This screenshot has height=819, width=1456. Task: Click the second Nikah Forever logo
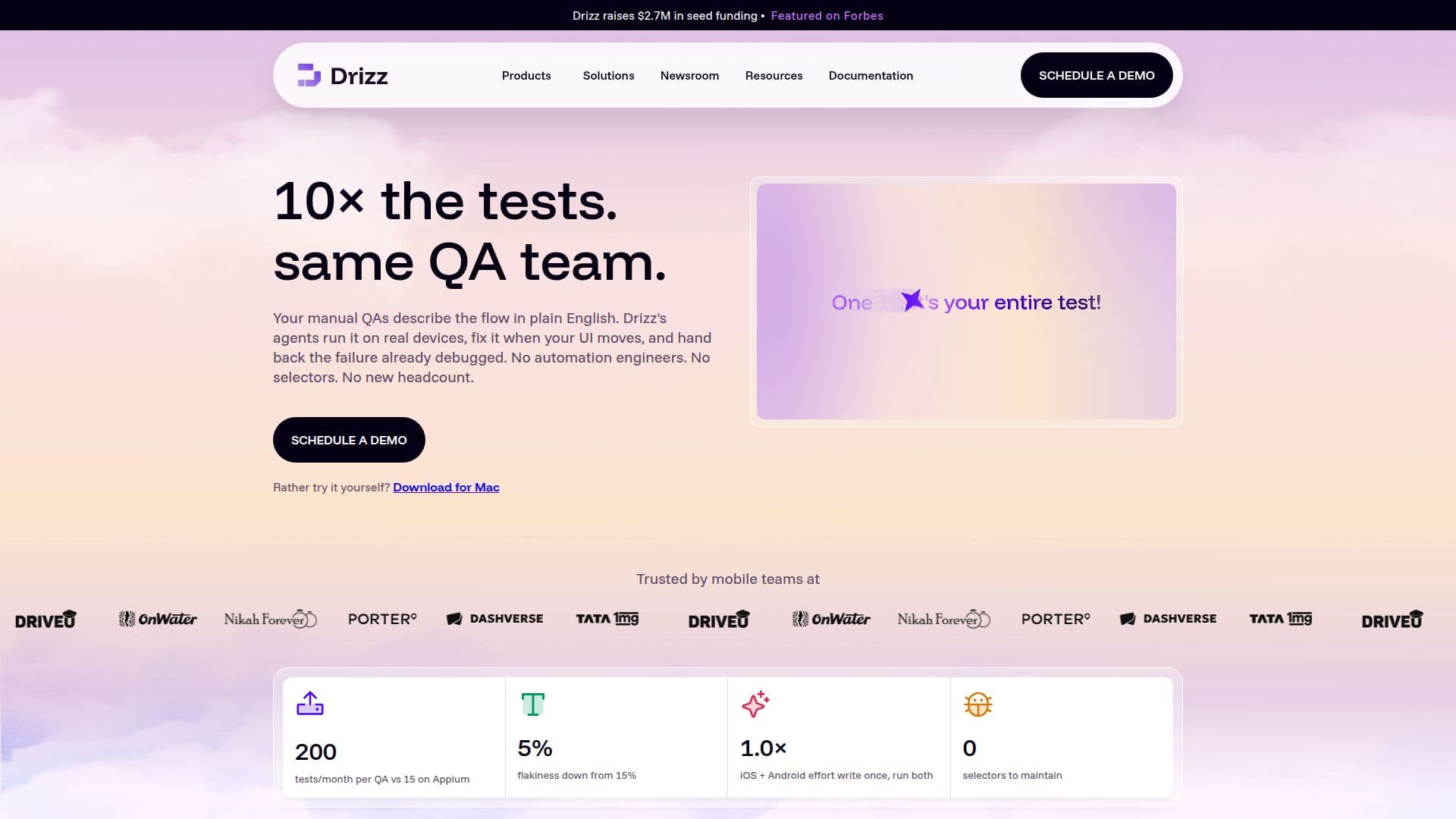tap(943, 619)
